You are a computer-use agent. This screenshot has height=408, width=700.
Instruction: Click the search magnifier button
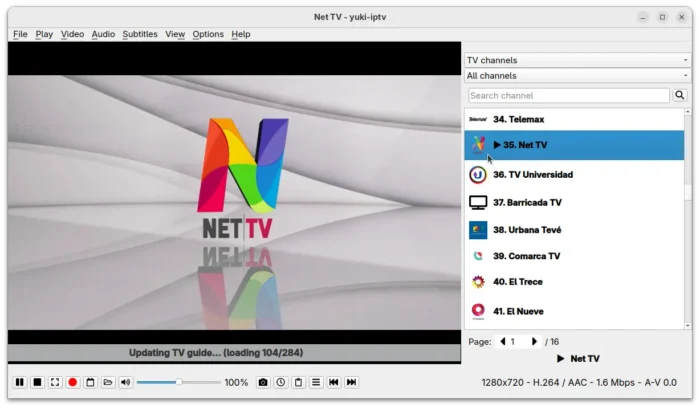(x=680, y=96)
